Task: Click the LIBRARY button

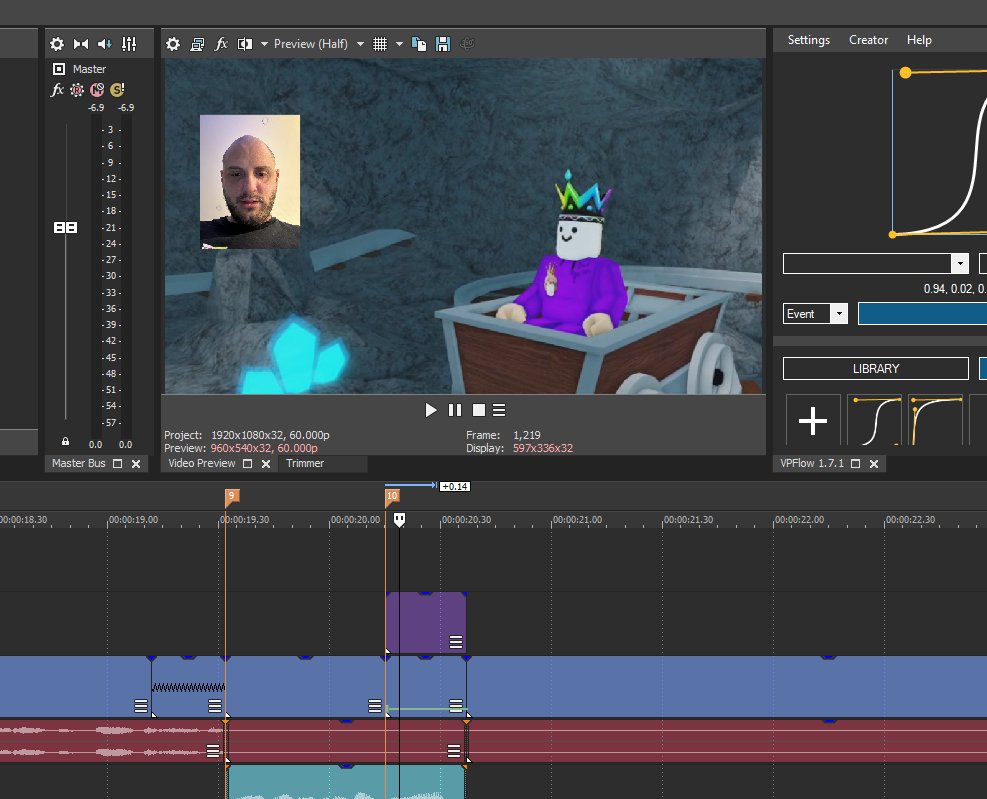Action: 875,368
